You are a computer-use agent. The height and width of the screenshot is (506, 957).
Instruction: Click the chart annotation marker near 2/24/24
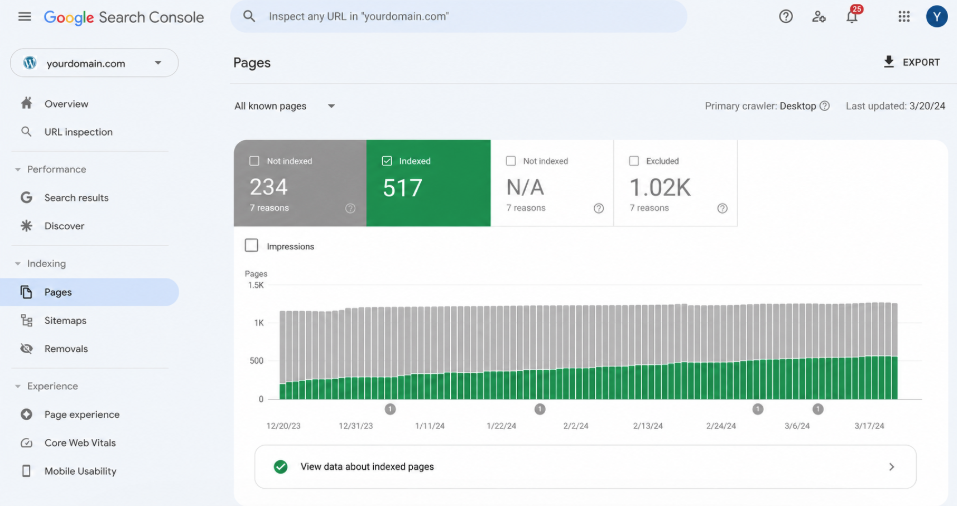(x=757, y=409)
